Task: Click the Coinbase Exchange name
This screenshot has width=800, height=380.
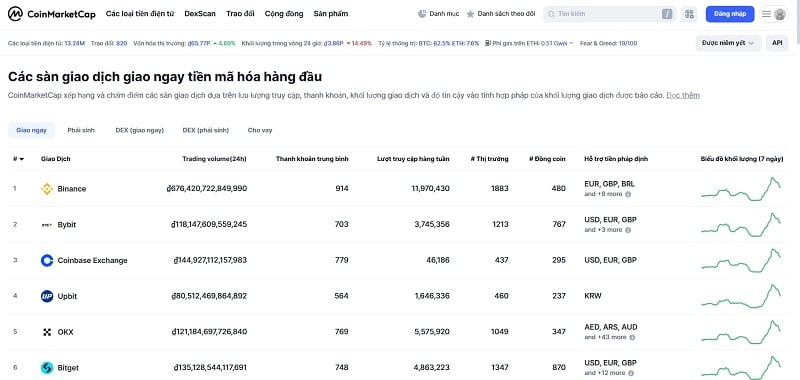Action: point(92,260)
